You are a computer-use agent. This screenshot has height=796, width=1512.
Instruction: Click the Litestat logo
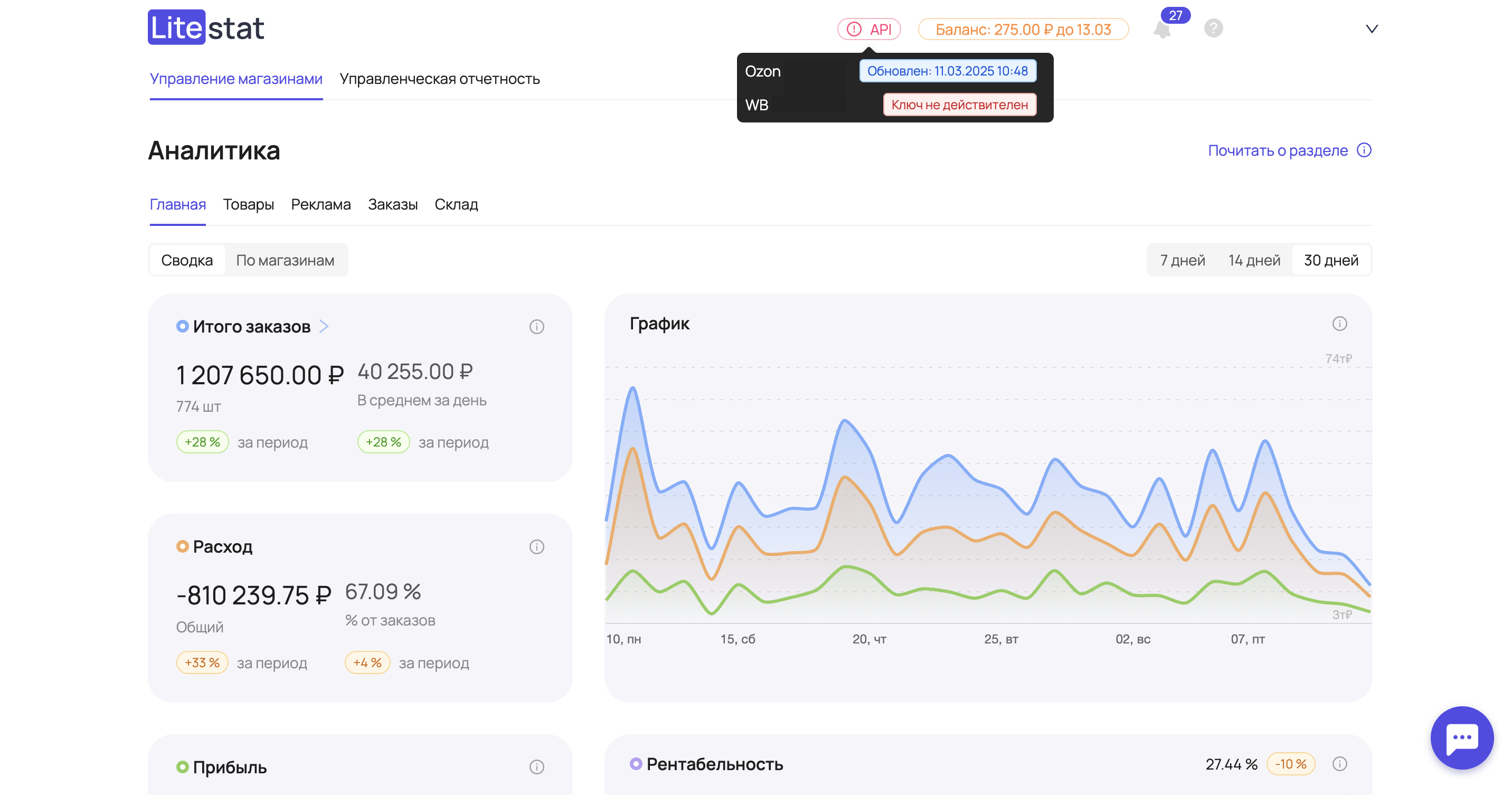click(x=206, y=27)
